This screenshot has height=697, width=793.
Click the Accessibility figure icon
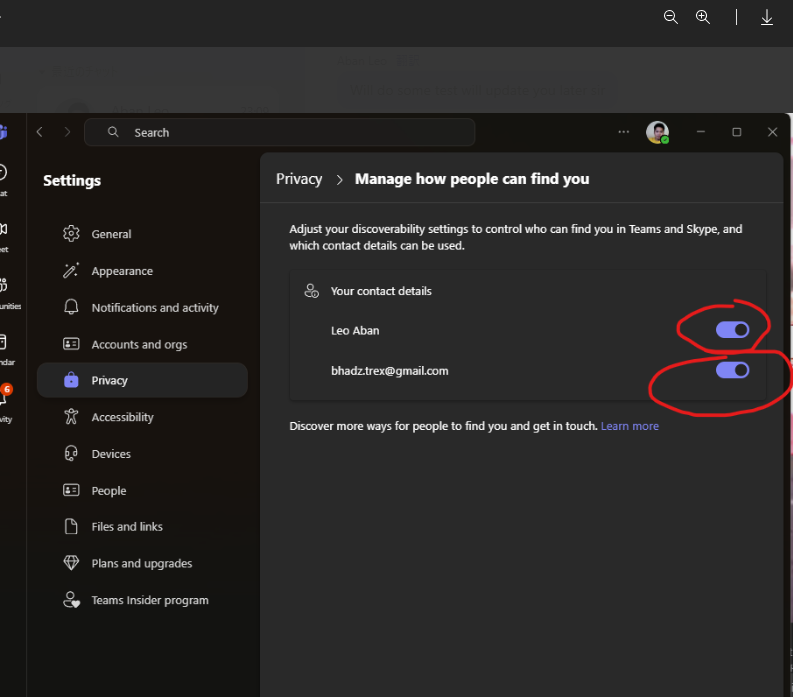click(x=71, y=417)
